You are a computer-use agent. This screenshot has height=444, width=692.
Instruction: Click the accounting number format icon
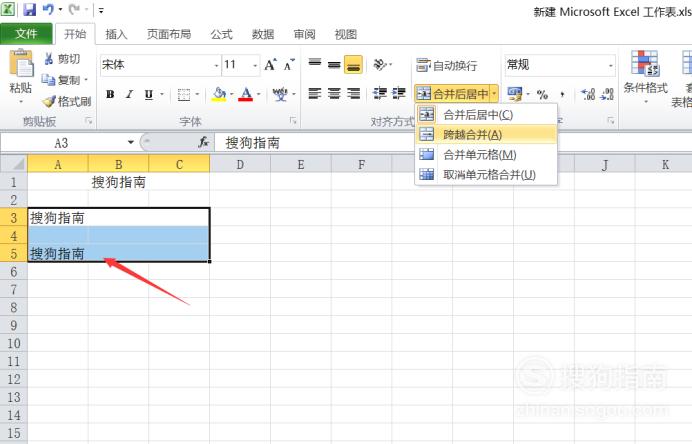515,94
